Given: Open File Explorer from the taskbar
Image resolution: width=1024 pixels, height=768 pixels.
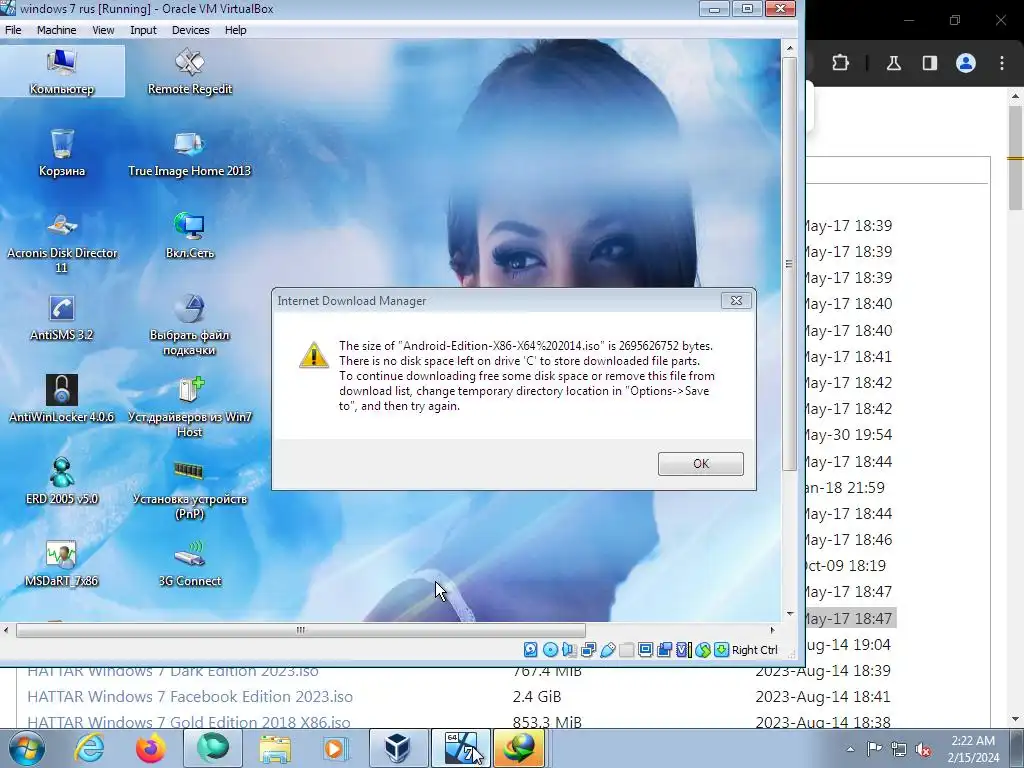Looking at the screenshot, I should click(275, 748).
